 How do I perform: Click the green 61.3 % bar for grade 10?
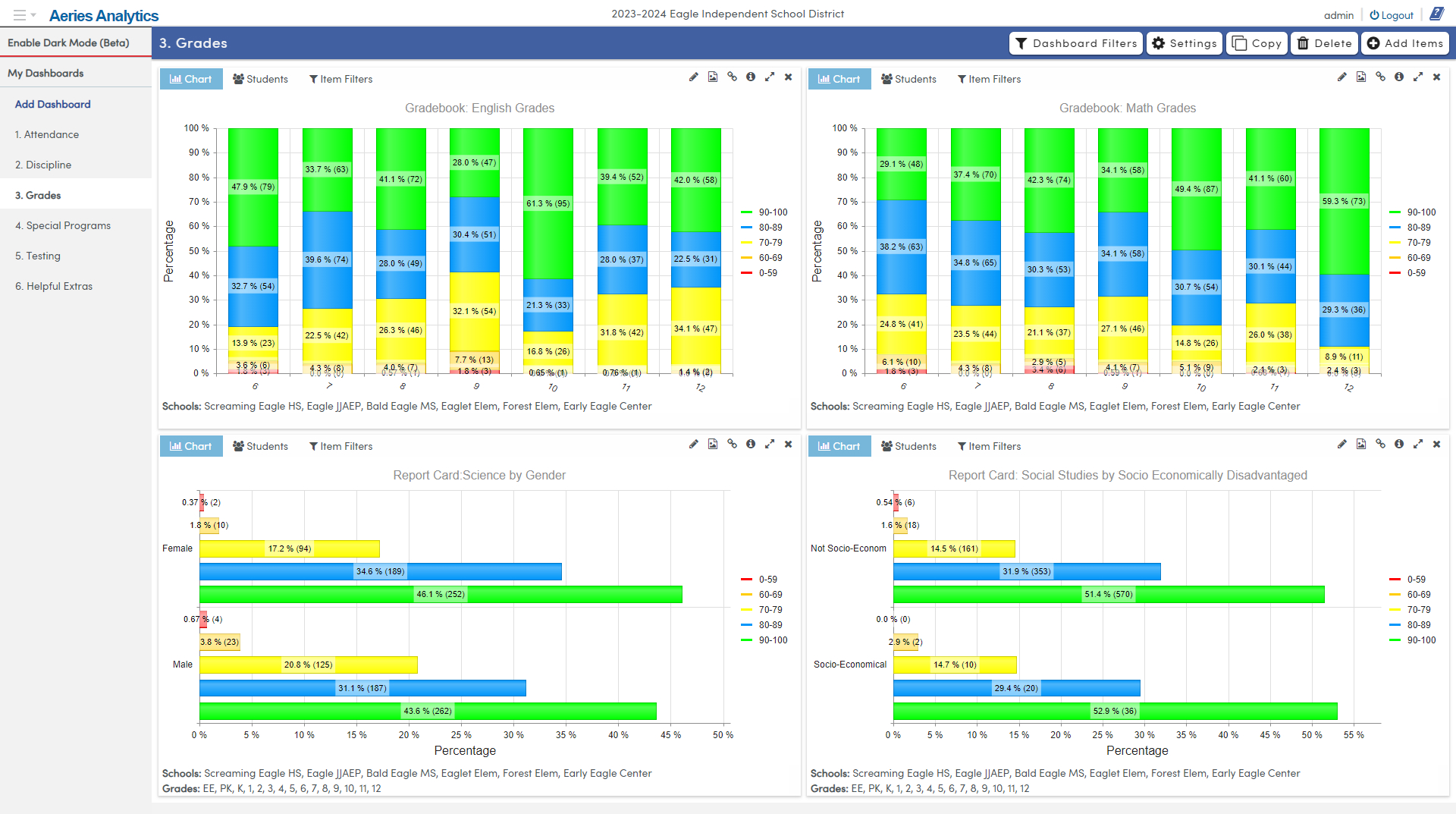[x=548, y=203]
